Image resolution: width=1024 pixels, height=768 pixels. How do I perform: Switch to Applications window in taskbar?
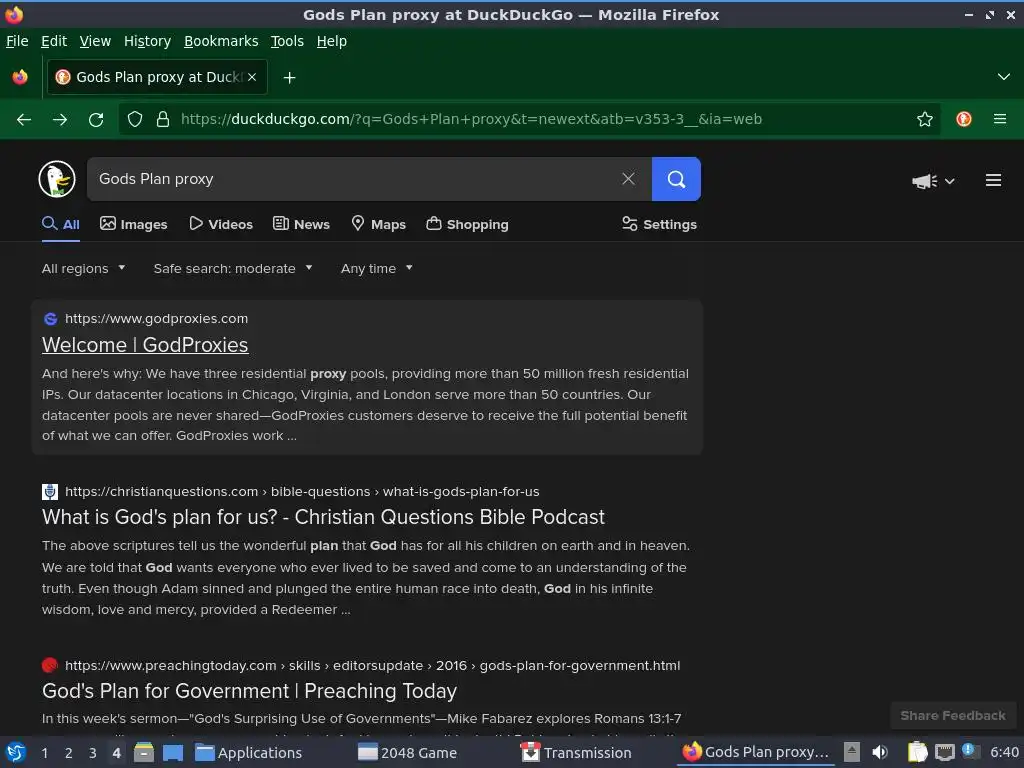pos(249,753)
